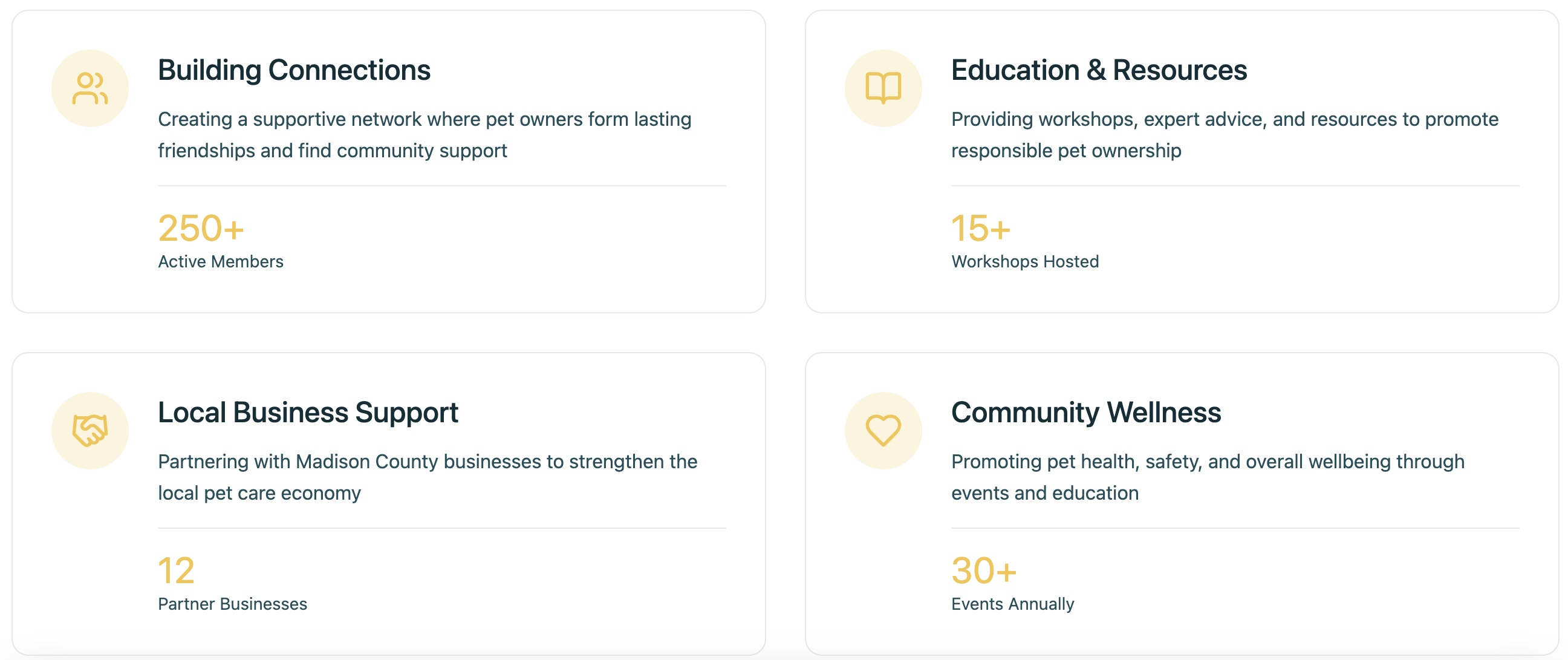Click the Workshops Hosted label
Viewport: 1568px width, 660px height.
pyautogui.click(x=1025, y=262)
